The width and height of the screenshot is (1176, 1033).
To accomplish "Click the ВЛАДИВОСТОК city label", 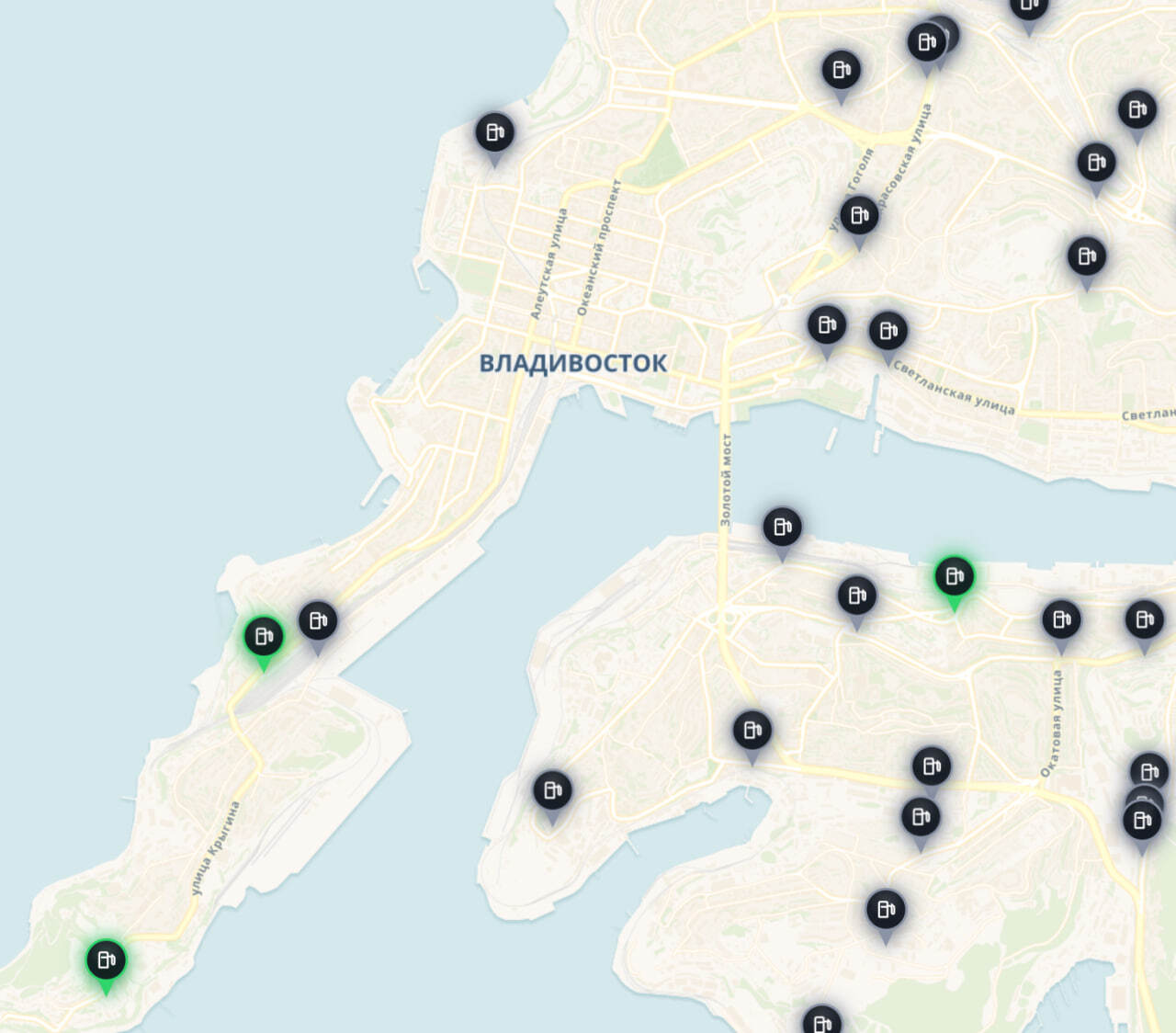I will (573, 363).
